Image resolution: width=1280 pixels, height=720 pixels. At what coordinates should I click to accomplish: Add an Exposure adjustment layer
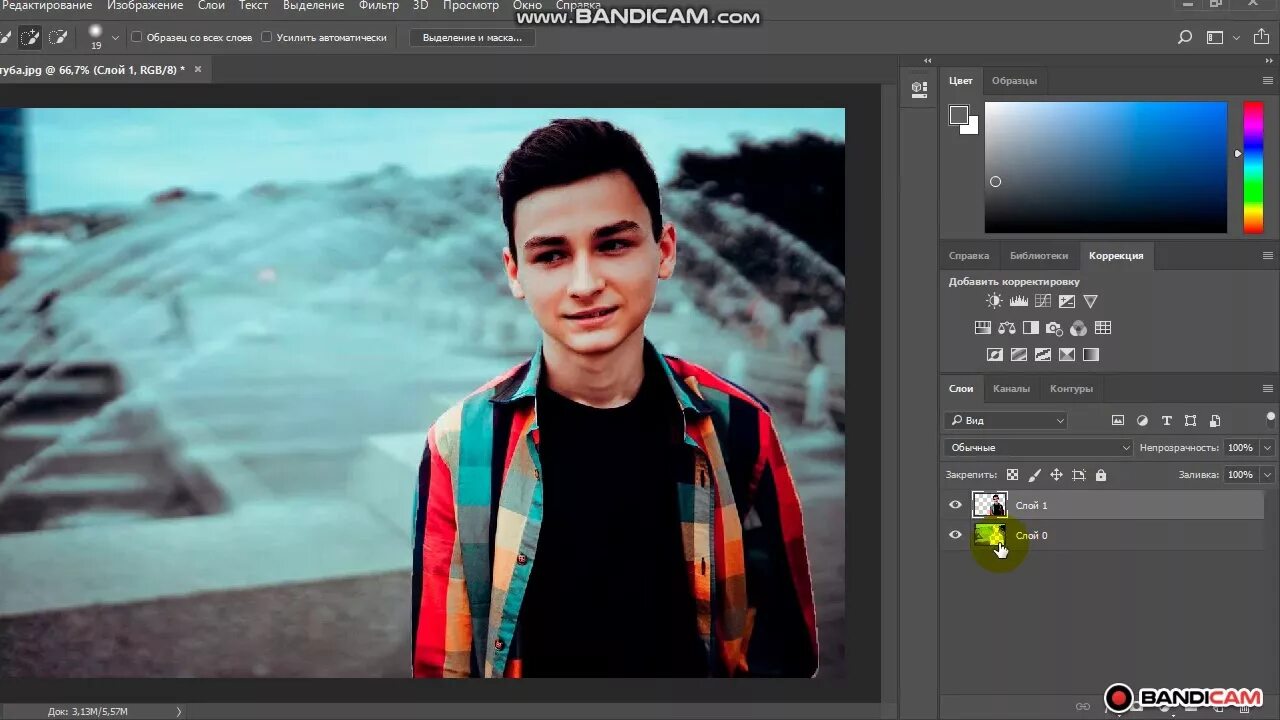(1067, 301)
